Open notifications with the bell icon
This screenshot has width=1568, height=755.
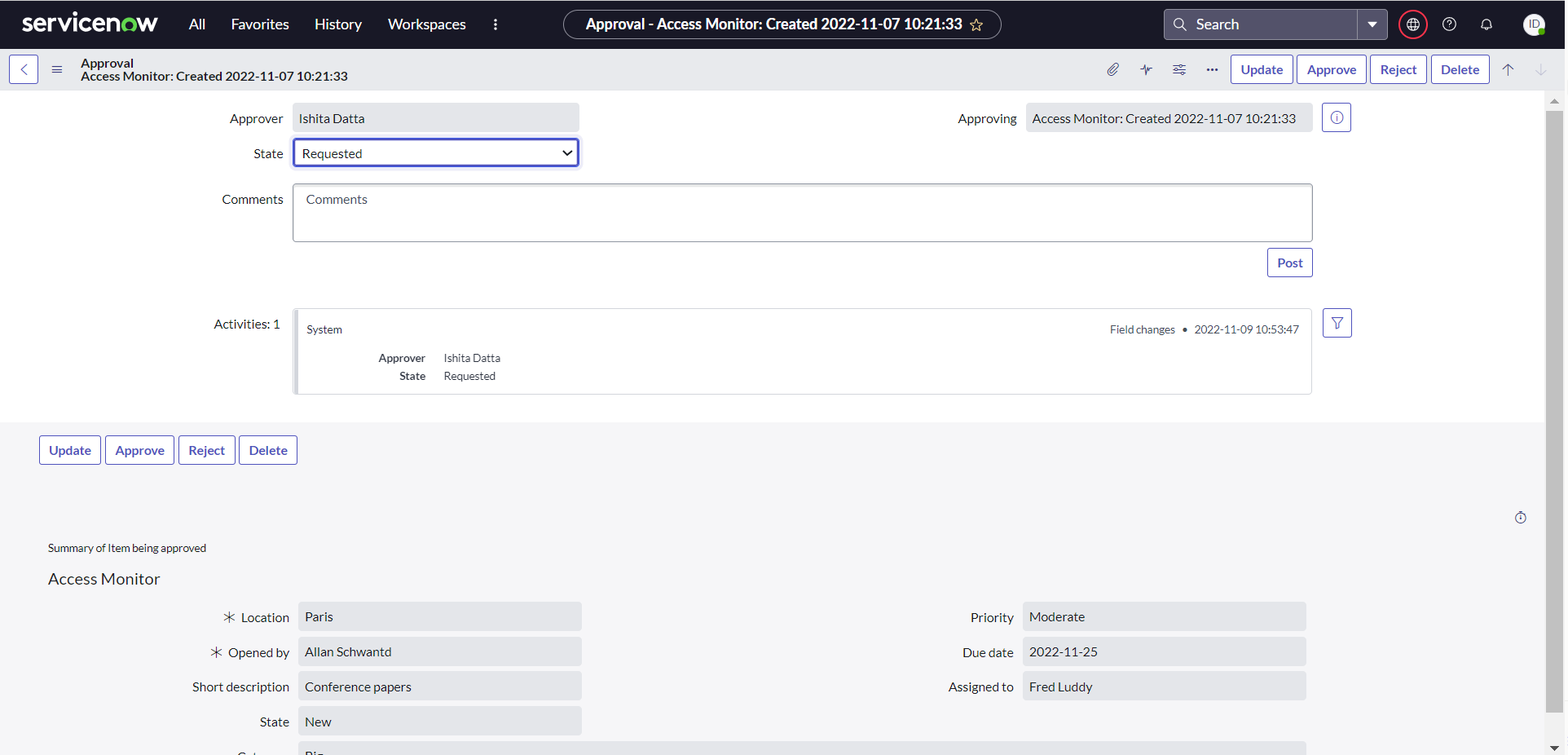click(1486, 24)
